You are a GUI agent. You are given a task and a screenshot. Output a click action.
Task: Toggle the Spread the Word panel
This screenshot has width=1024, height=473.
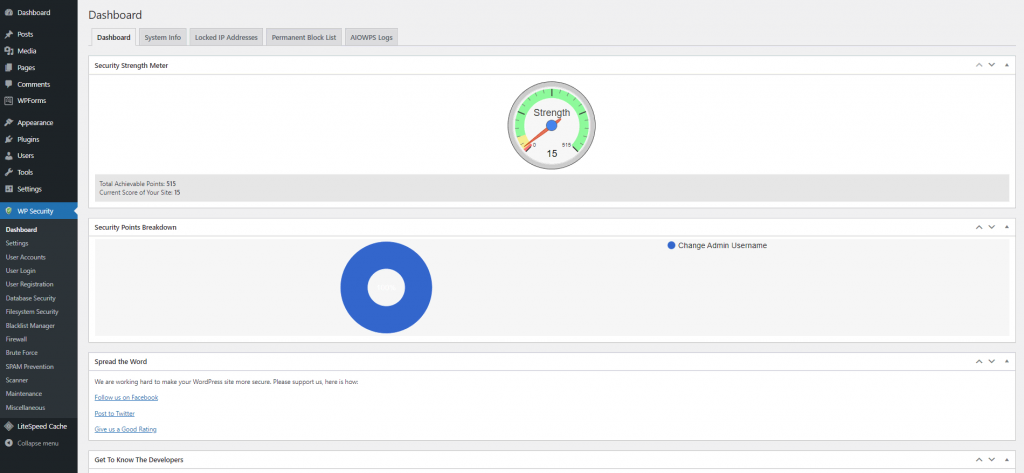(1005, 361)
